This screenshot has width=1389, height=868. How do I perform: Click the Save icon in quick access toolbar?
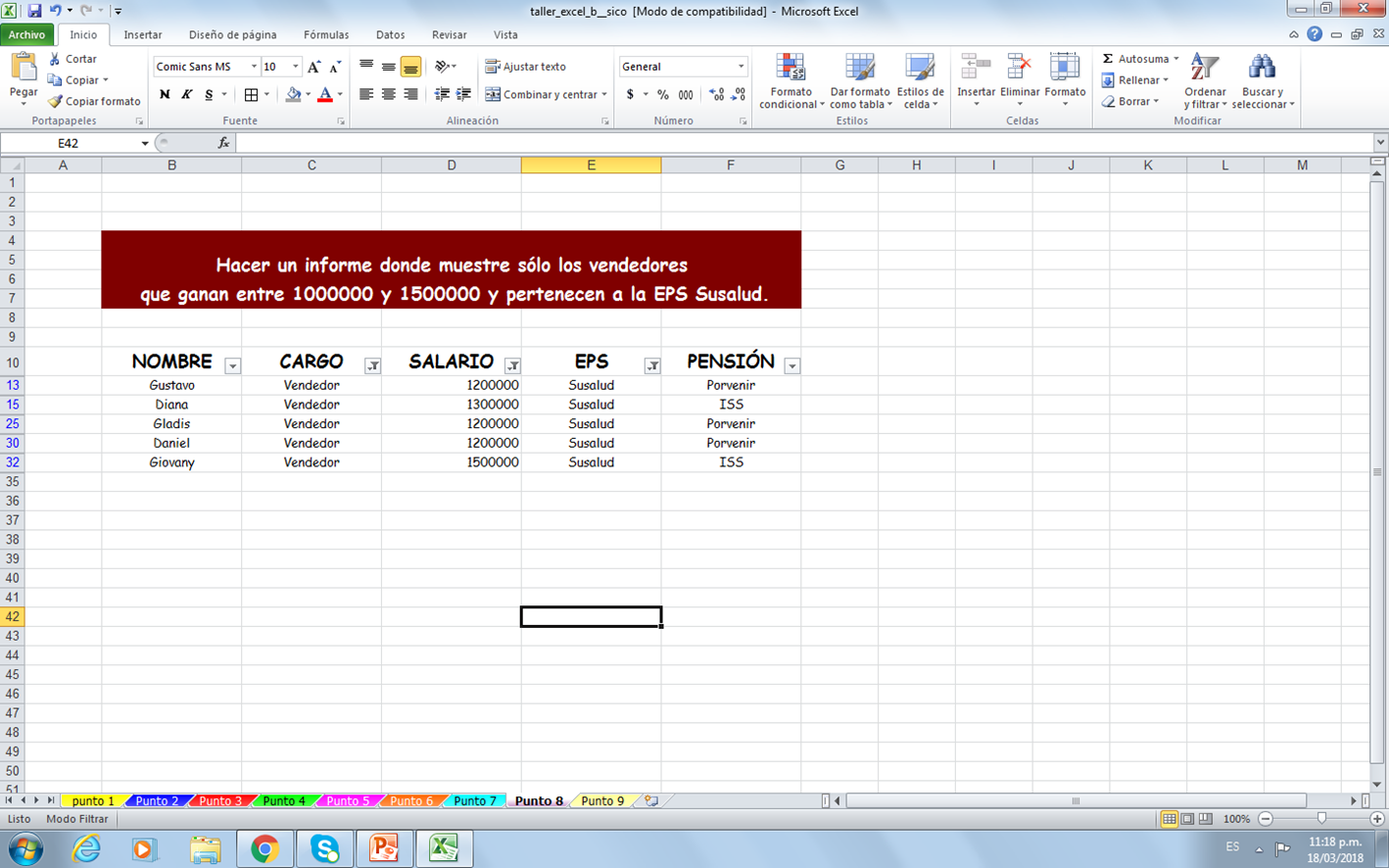pos(34,11)
